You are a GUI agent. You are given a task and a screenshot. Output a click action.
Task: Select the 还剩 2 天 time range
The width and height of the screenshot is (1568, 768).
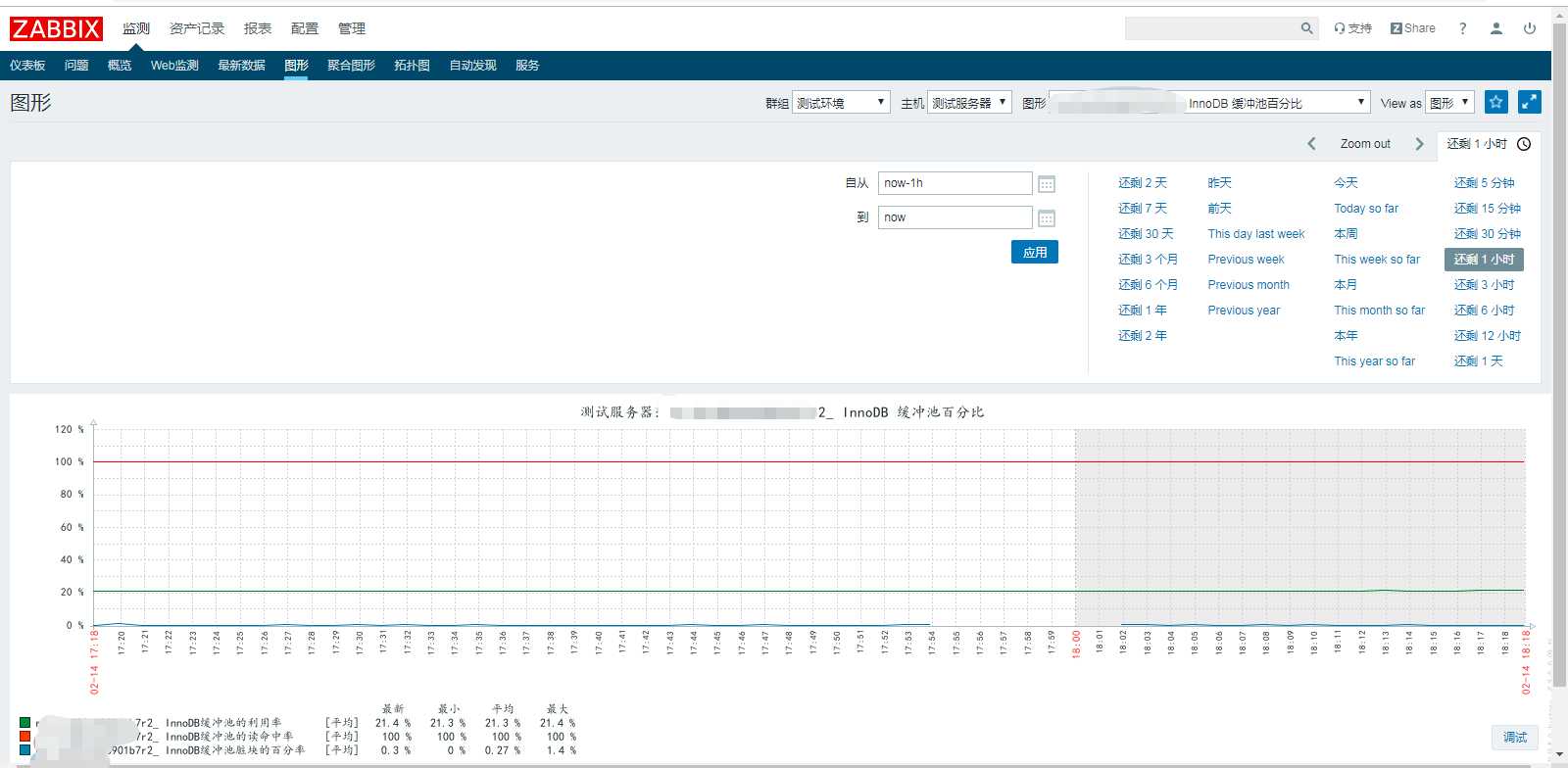pos(1143,183)
